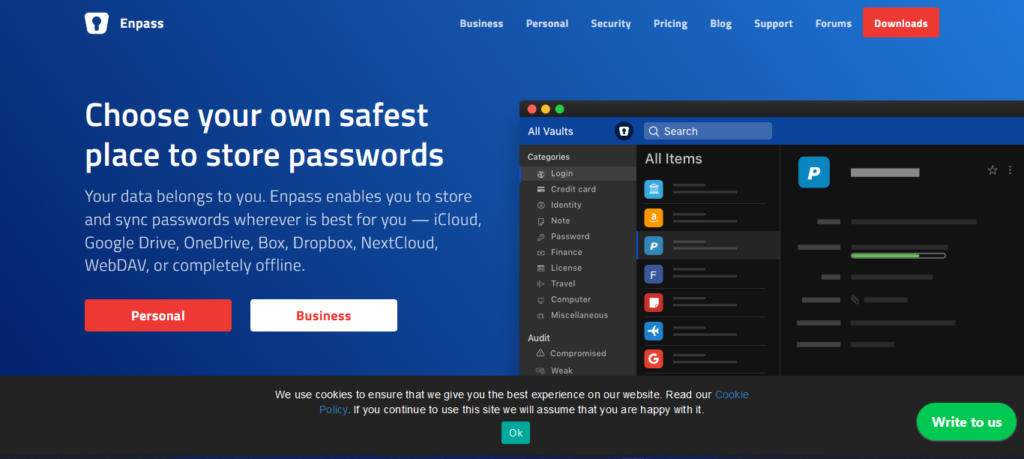
Task: Select the PayPal item in the list
Action: (x=708, y=245)
